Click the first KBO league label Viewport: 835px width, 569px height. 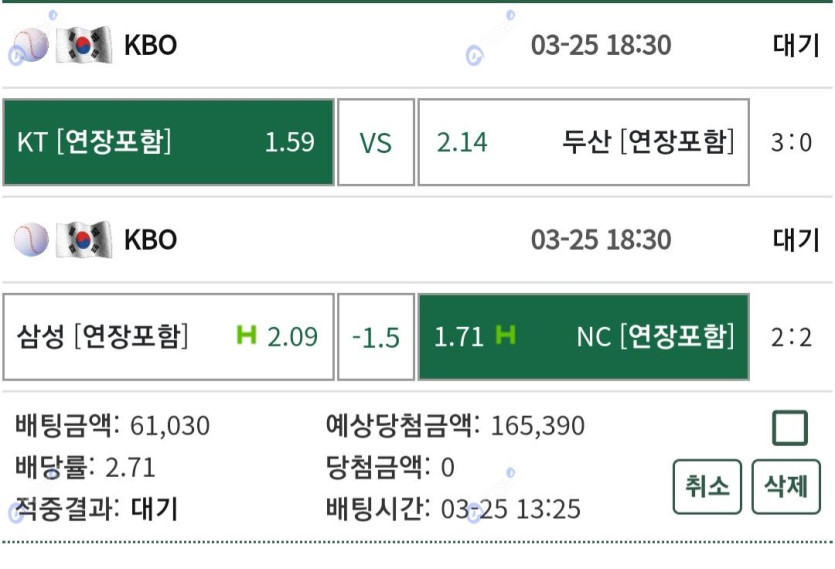151,45
